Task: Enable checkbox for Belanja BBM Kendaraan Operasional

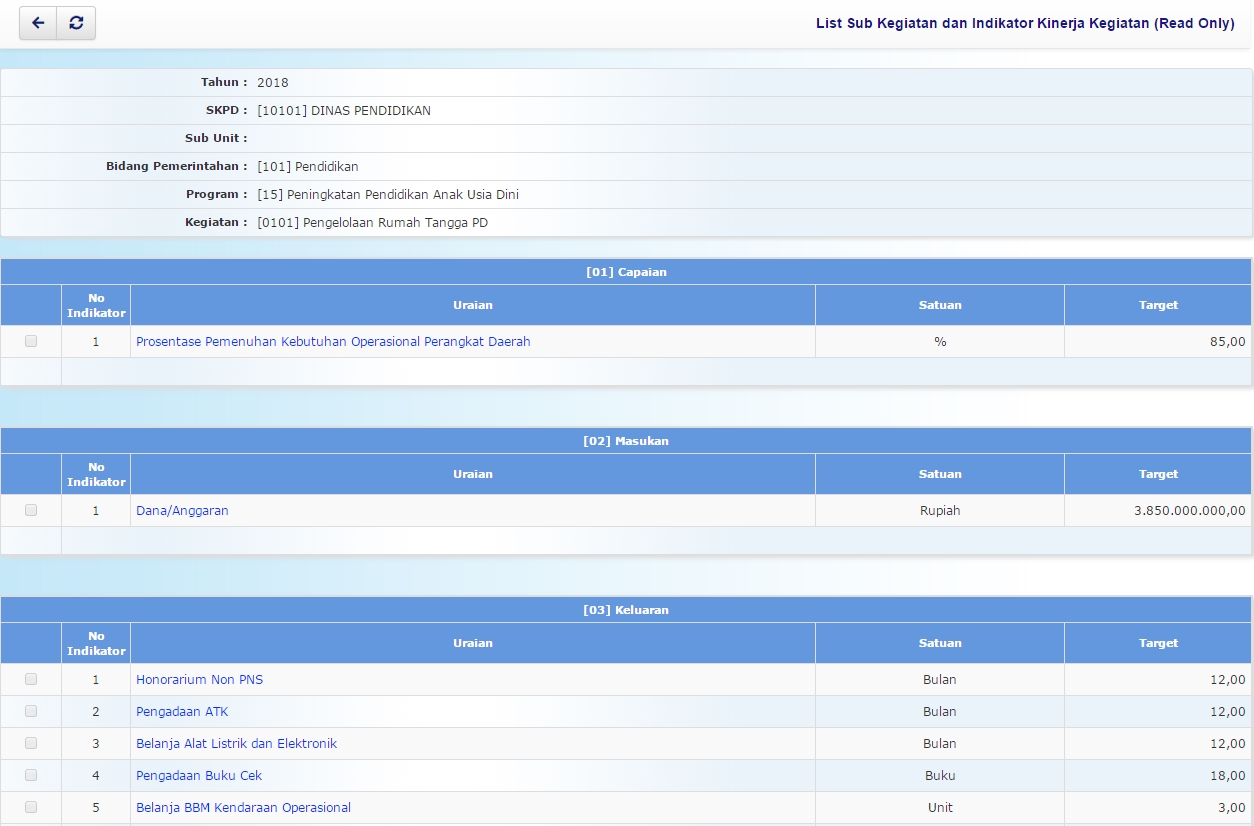Action: pos(31,807)
